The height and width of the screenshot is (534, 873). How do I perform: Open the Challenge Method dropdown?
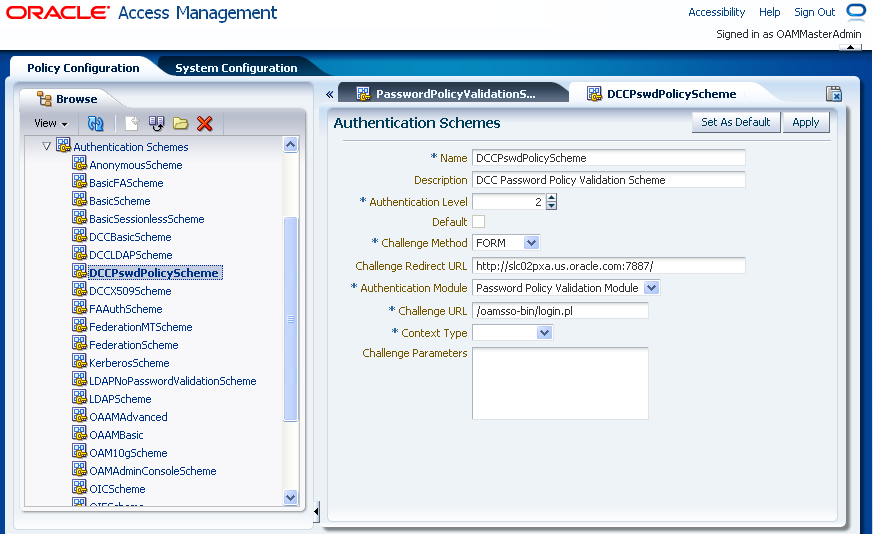531,243
